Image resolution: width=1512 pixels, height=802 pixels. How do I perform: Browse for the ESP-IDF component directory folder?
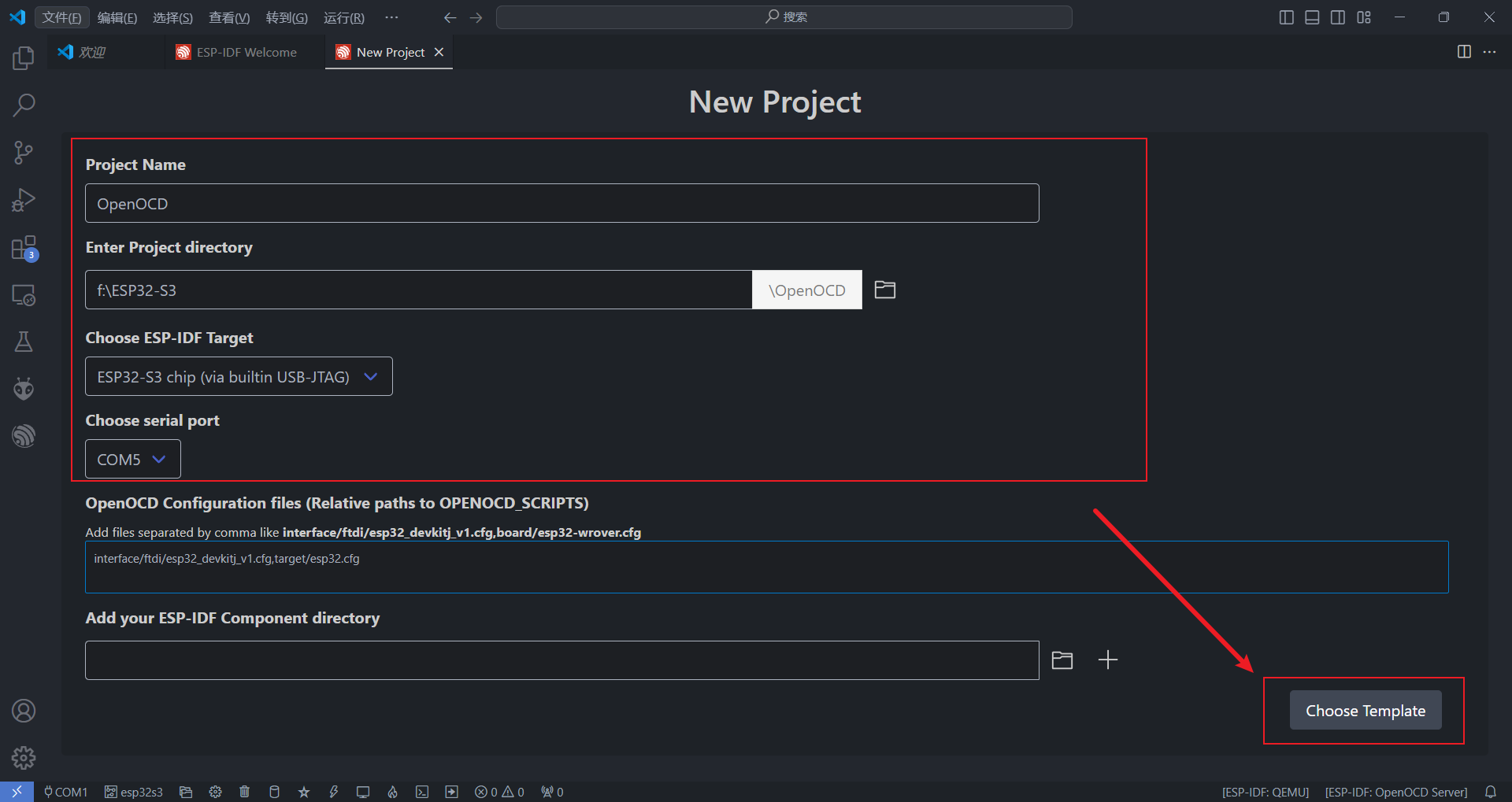point(1062,660)
